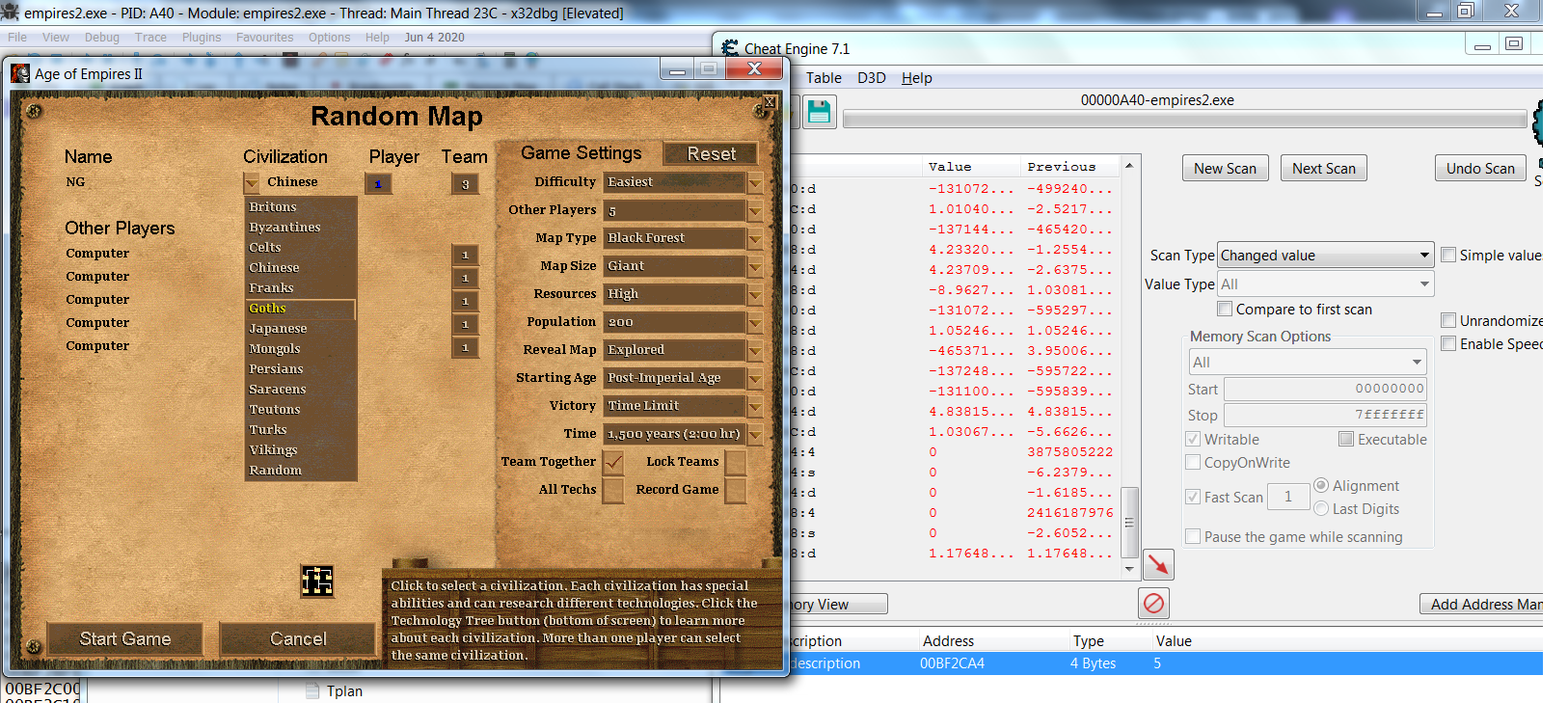Check Compare to first scan

pyautogui.click(x=1225, y=310)
